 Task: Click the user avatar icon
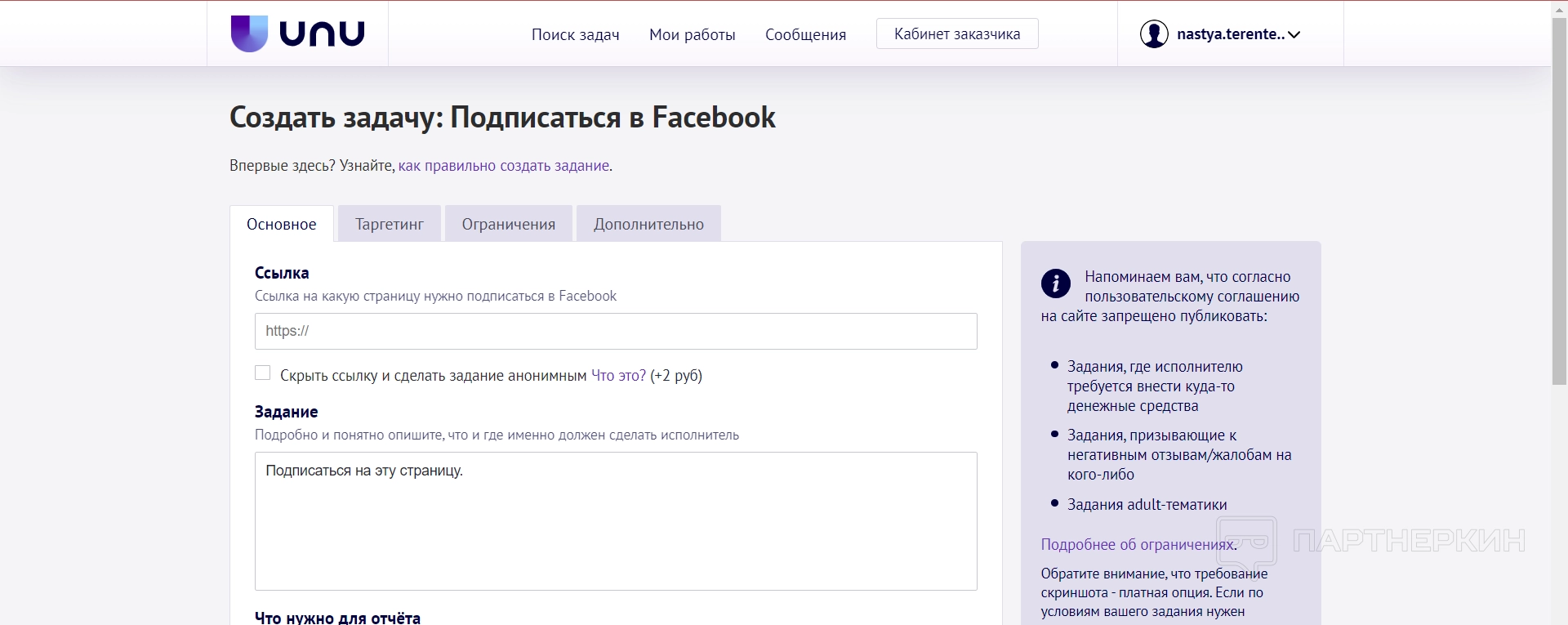1153,34
